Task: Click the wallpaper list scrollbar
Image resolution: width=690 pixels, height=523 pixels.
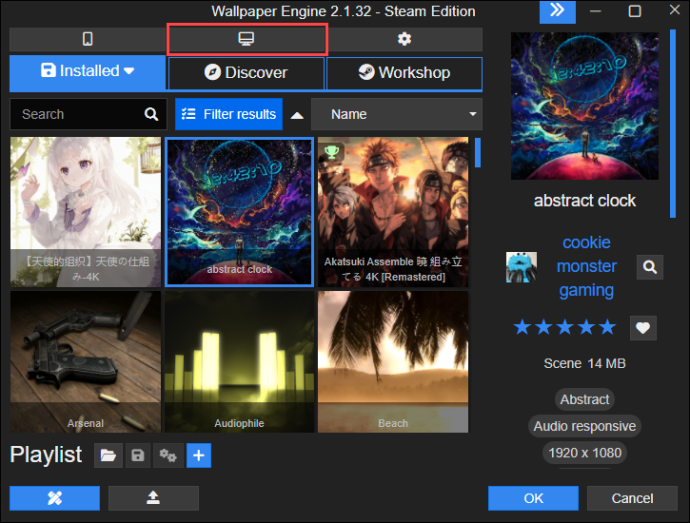Action: pos(478,153)
